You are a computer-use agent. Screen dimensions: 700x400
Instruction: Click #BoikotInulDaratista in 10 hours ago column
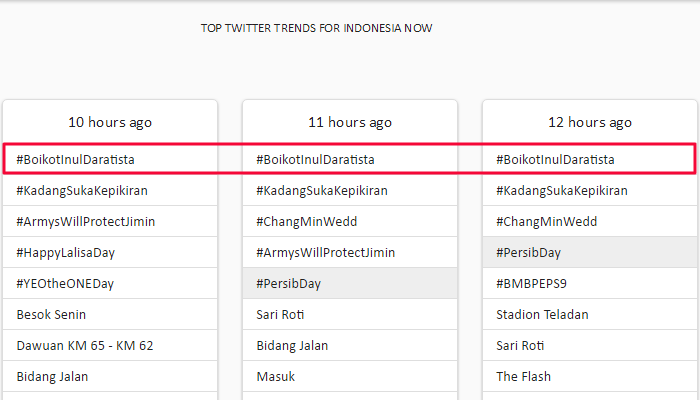76,159
